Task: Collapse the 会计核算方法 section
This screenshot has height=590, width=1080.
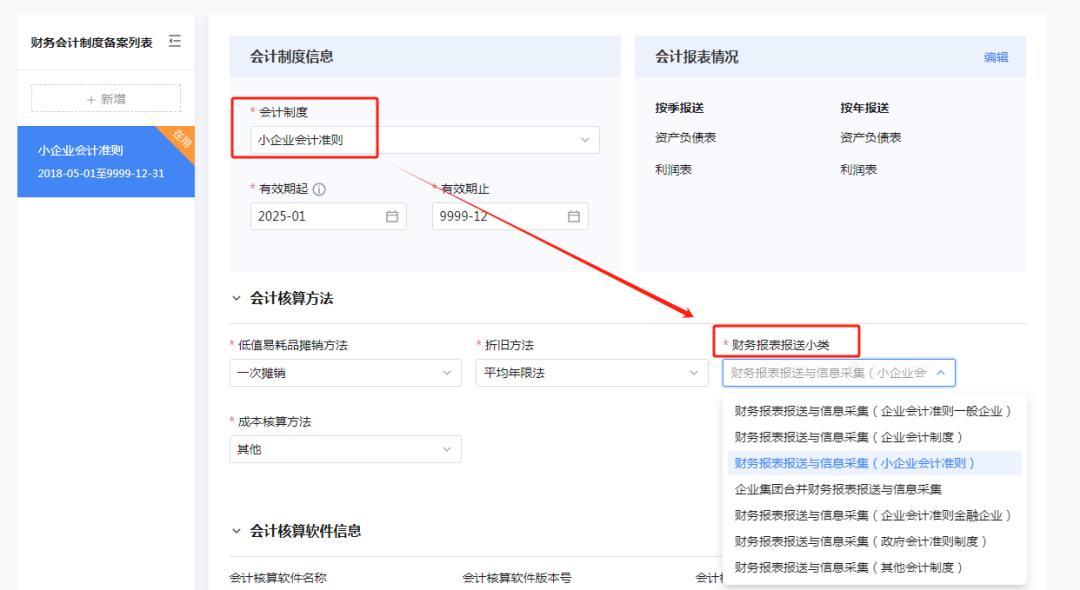Action: click(235, 296)
